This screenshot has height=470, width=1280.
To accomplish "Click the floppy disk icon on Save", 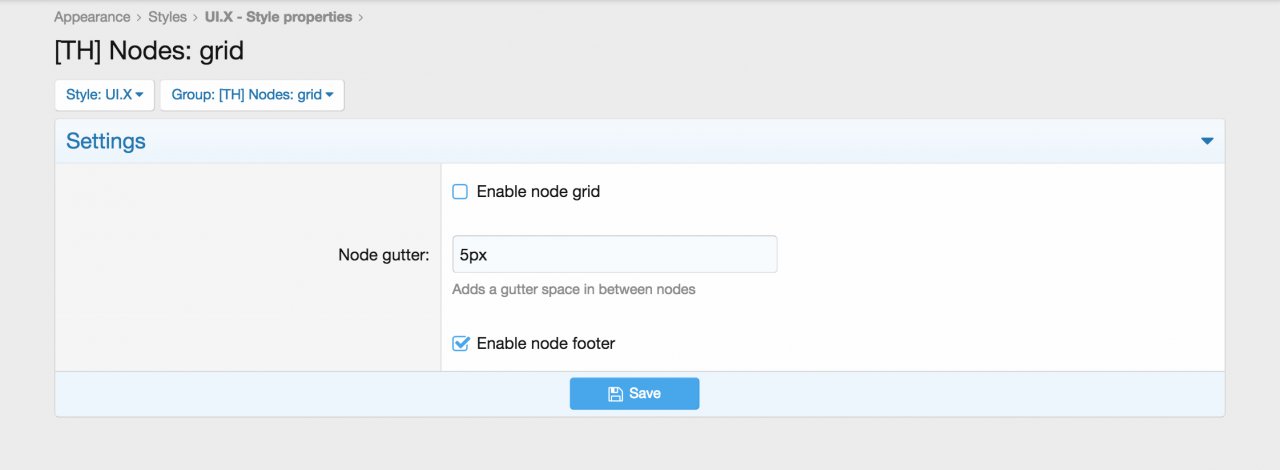I will point(616,394).
